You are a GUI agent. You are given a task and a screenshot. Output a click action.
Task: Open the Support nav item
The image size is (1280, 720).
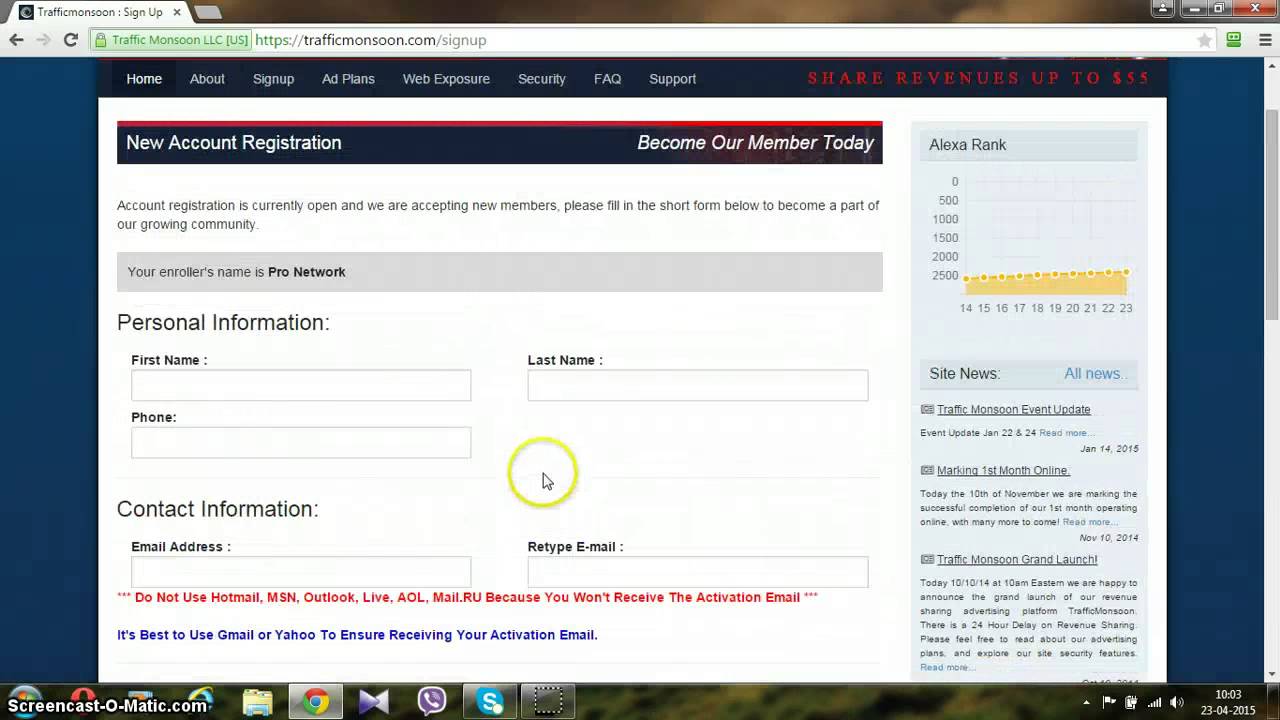tap(672, 79)
